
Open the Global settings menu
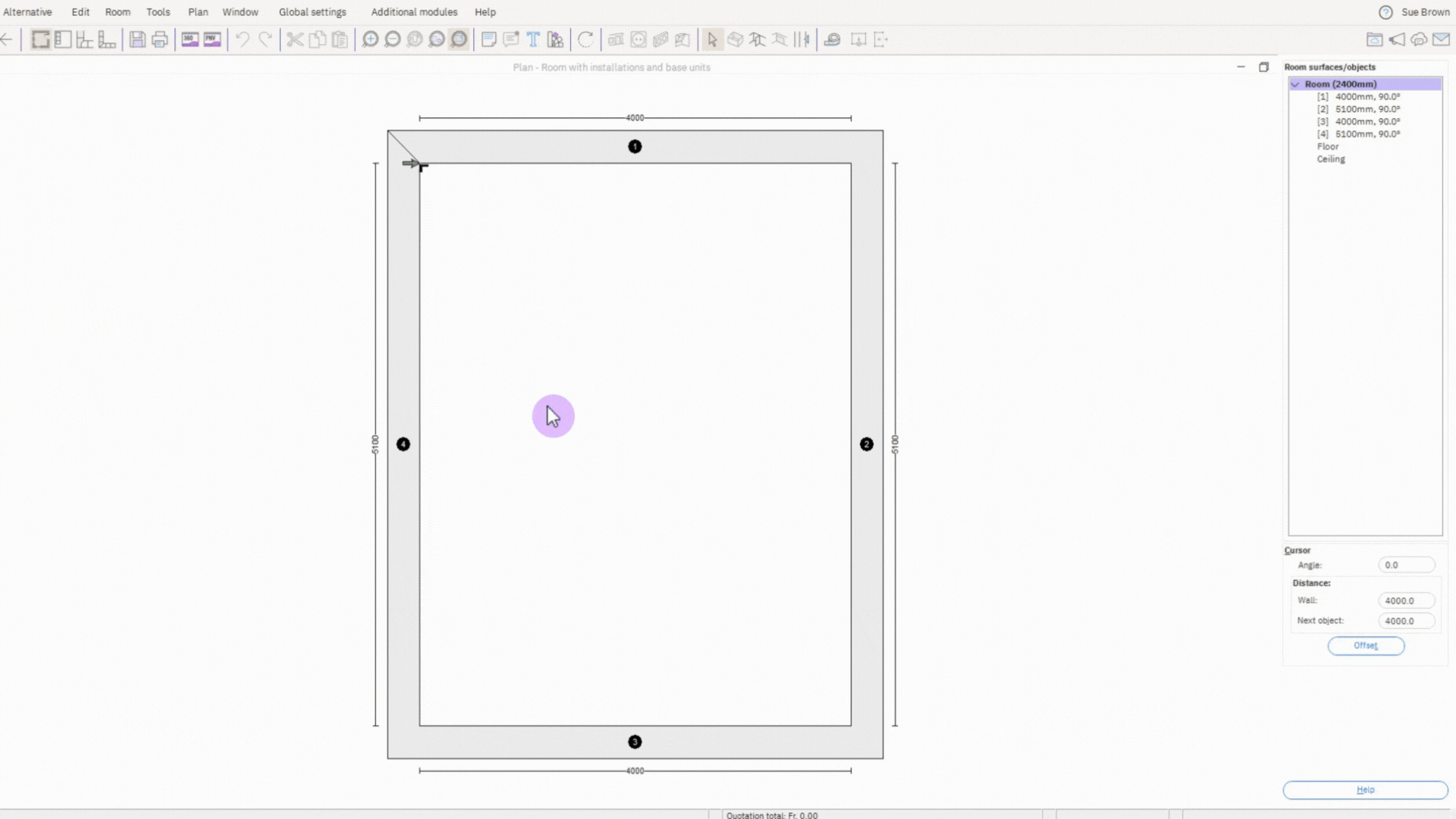(312, 12)
